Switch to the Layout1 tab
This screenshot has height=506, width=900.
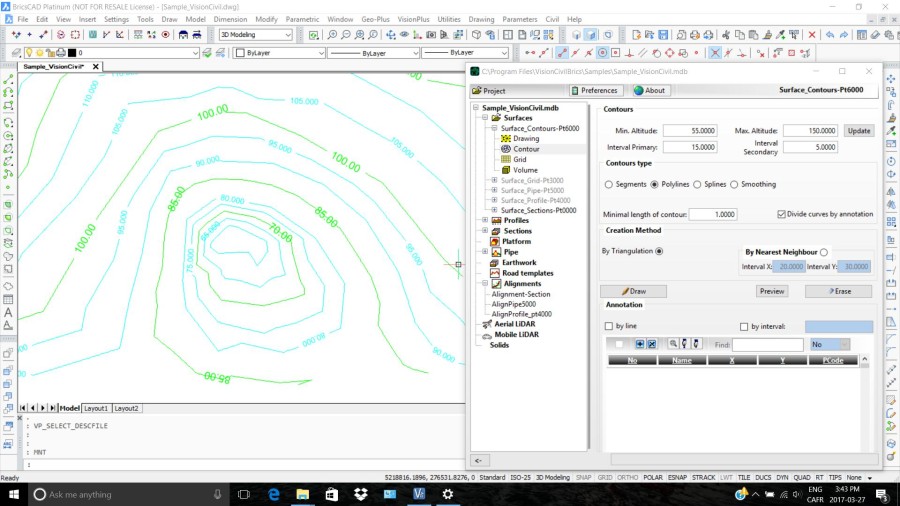pyautogui.click(x=96, y=408)
